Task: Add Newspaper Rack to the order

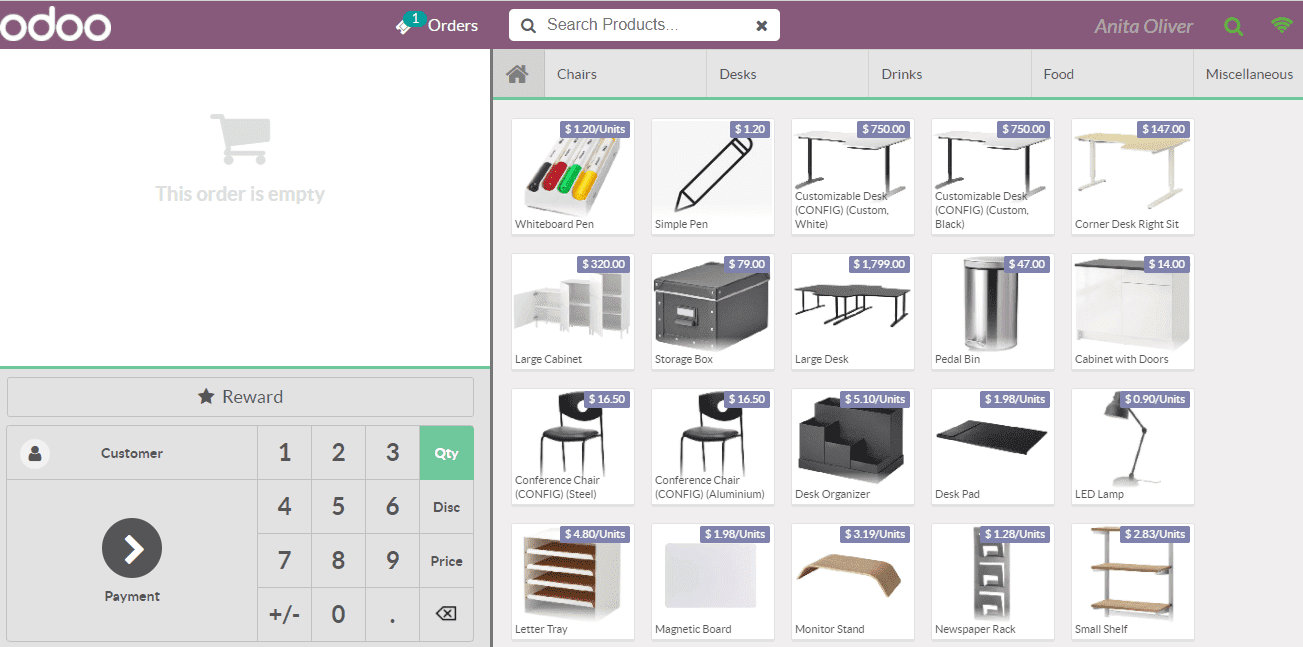Action: [x=993, y=582]
